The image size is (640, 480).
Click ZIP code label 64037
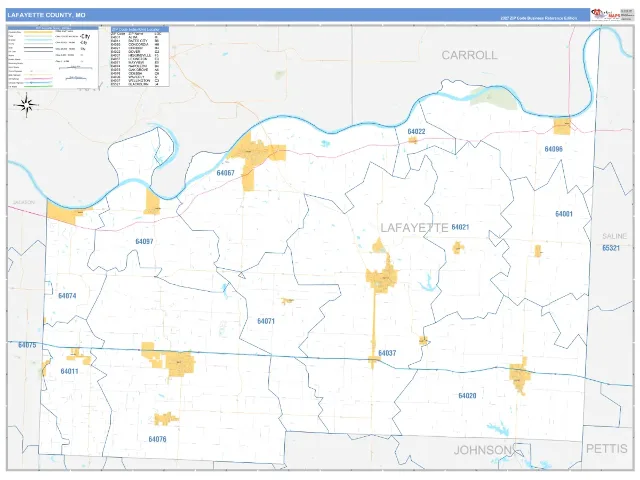click(x=387, y=353)
